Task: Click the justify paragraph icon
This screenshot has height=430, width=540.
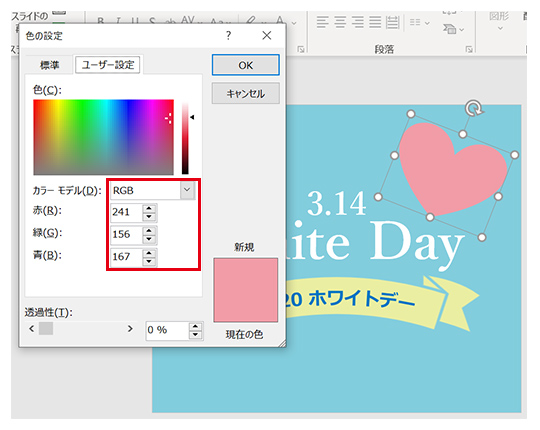Action: pos(375,22)
